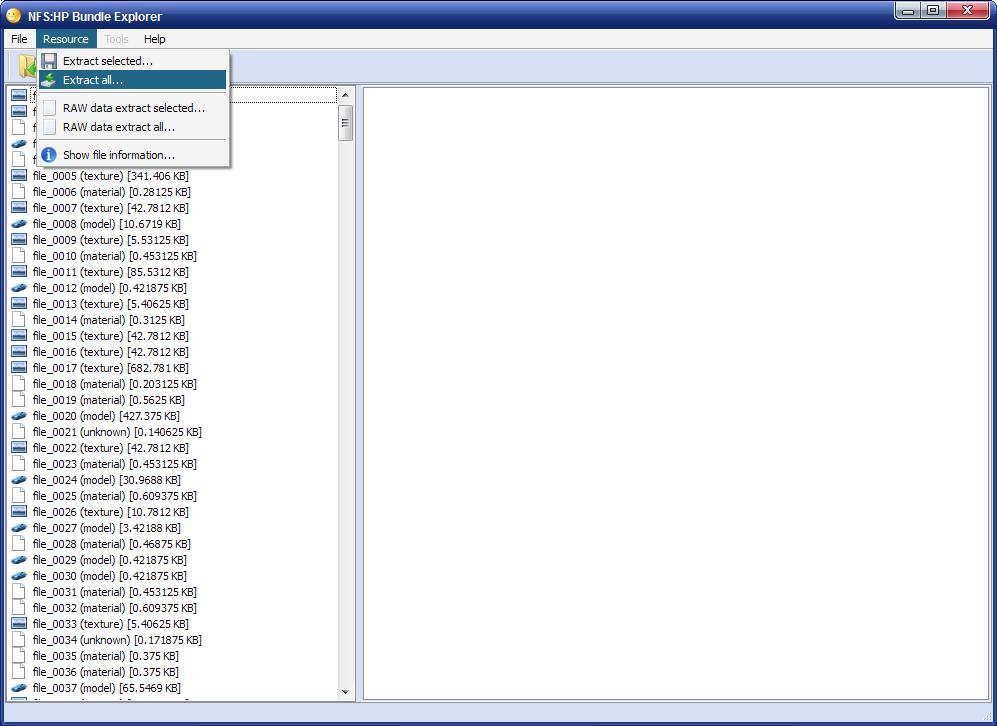Viewport: 997px width, 726px height.
Task: Select file_0022 (texture) row
Action: click(110, 448)
